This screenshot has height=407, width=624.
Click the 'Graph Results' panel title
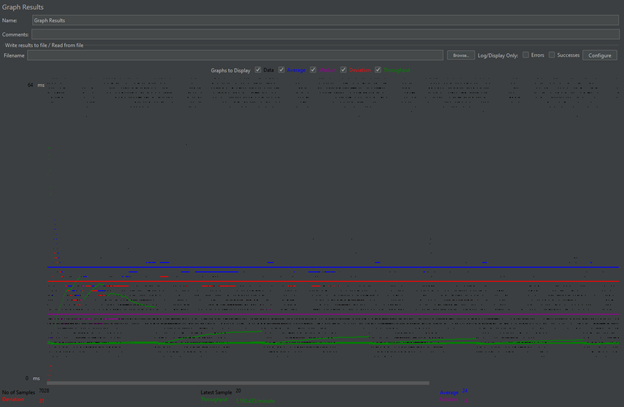click(x=23, y=7)
